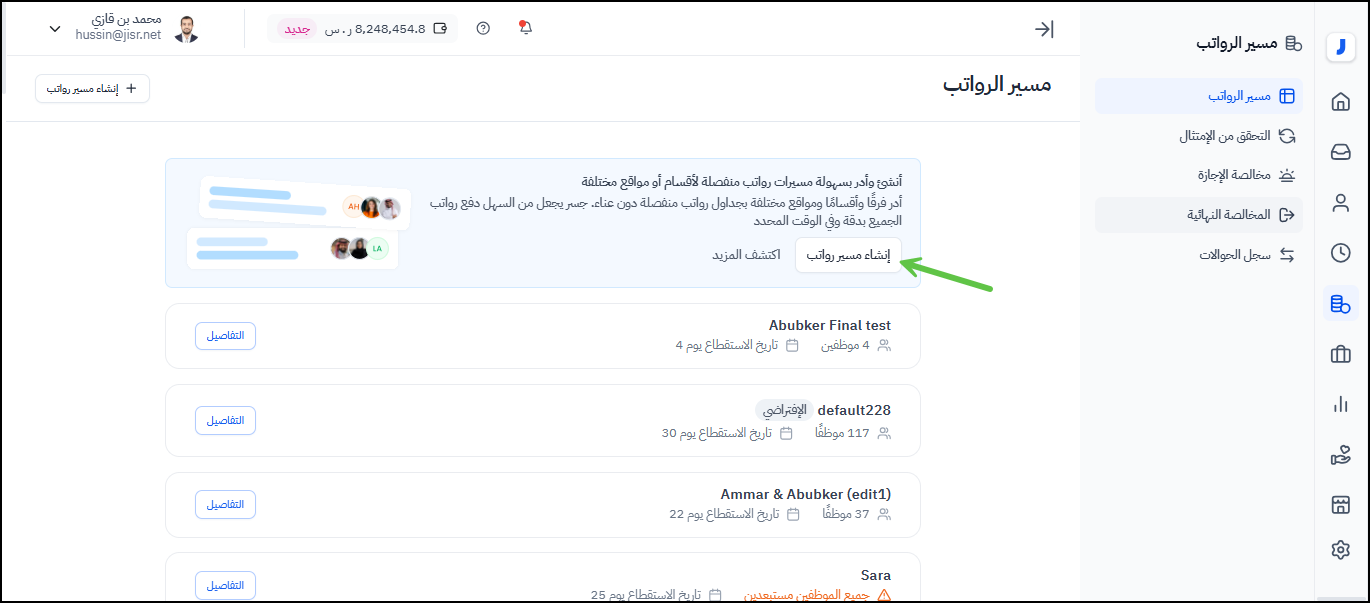
Task: Collapse the sidebar with arrow icon
Action: [x=1043, y=29]
